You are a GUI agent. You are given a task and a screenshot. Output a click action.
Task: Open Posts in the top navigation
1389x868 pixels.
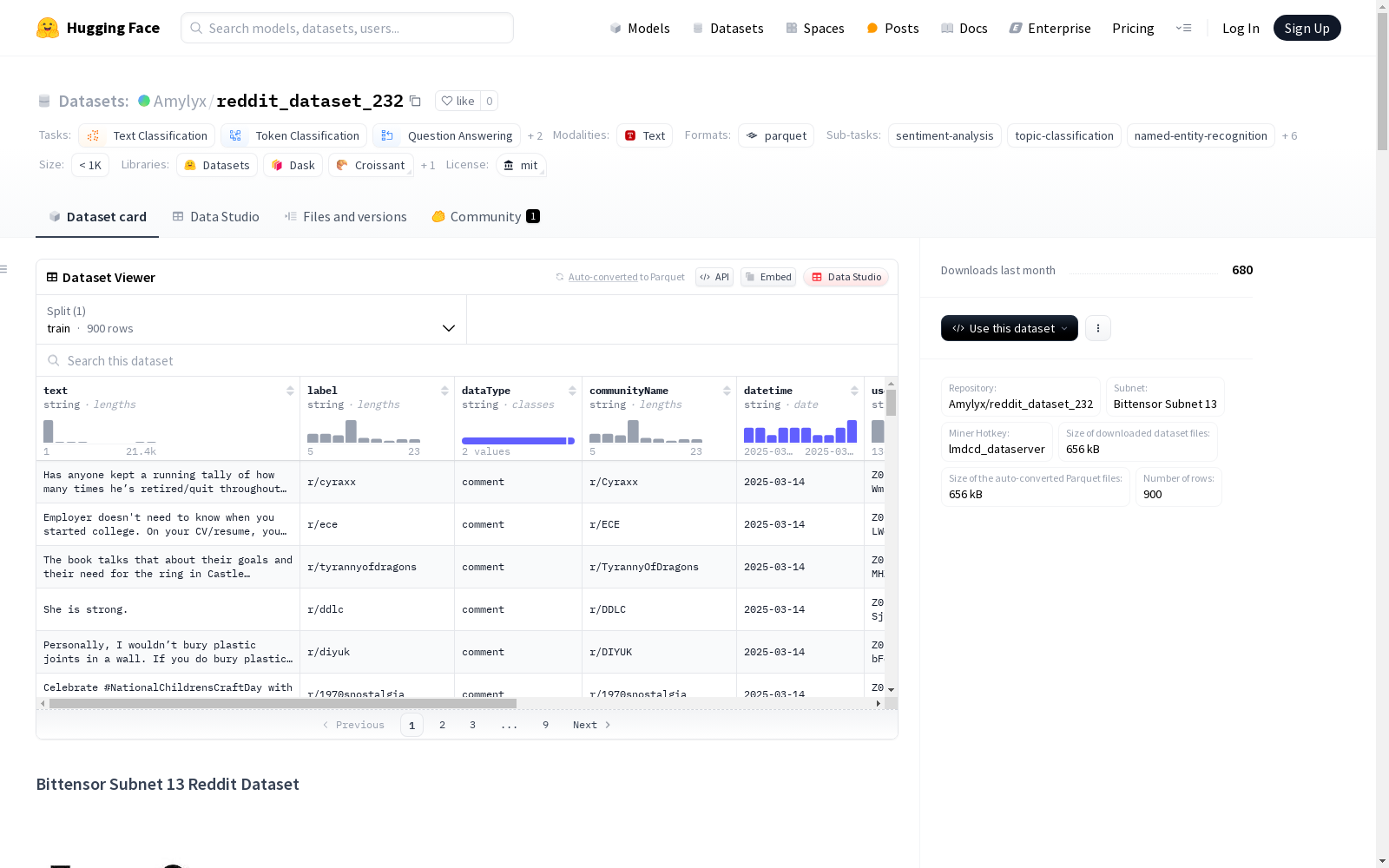(x=893, y=28)
